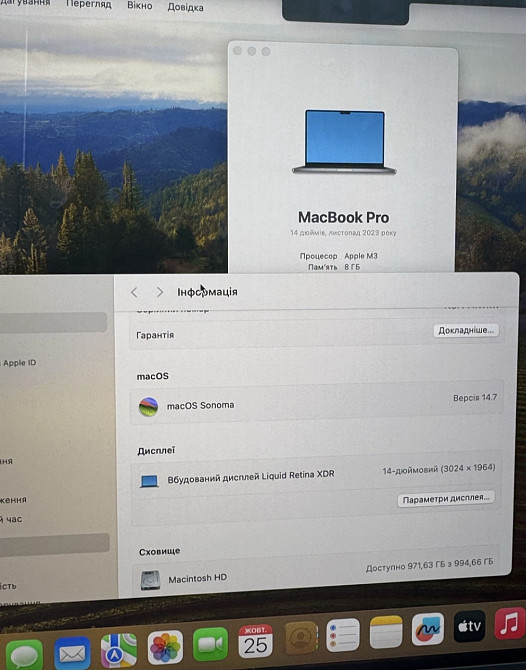Click the macOS Sonoma text
The width and height of the screenshot is (526, 670).
coord(200,405)
